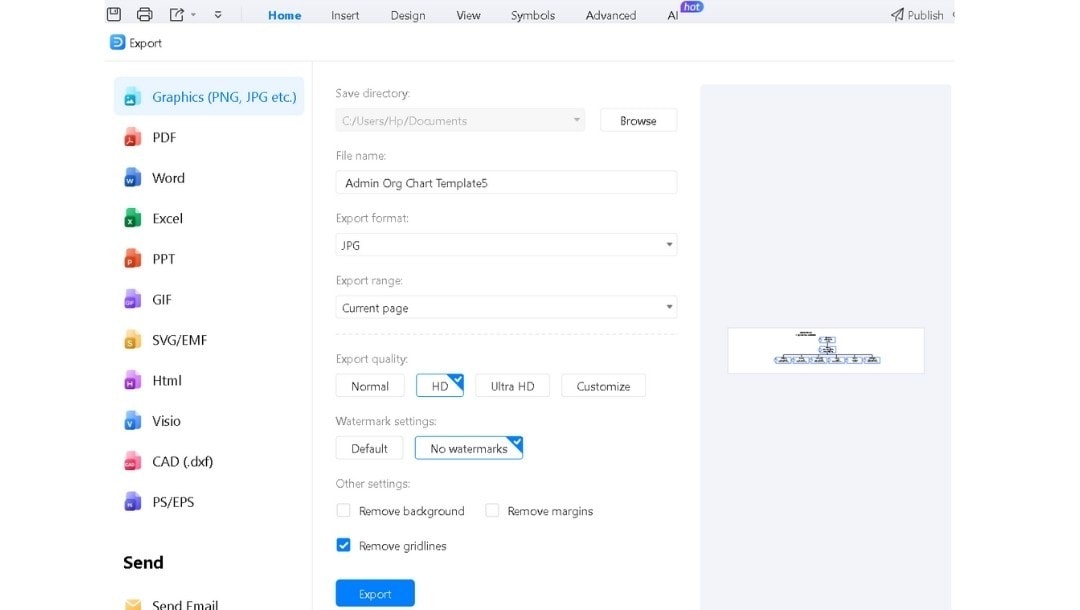Select the Word export format icon
The height and width of the screenshot is (610, 1080).
168,178
